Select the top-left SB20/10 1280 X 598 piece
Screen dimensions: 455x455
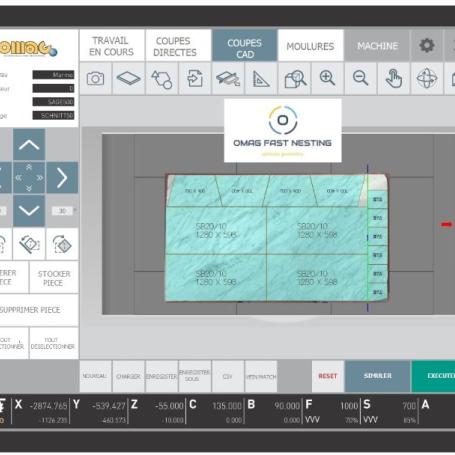[216, 231]
